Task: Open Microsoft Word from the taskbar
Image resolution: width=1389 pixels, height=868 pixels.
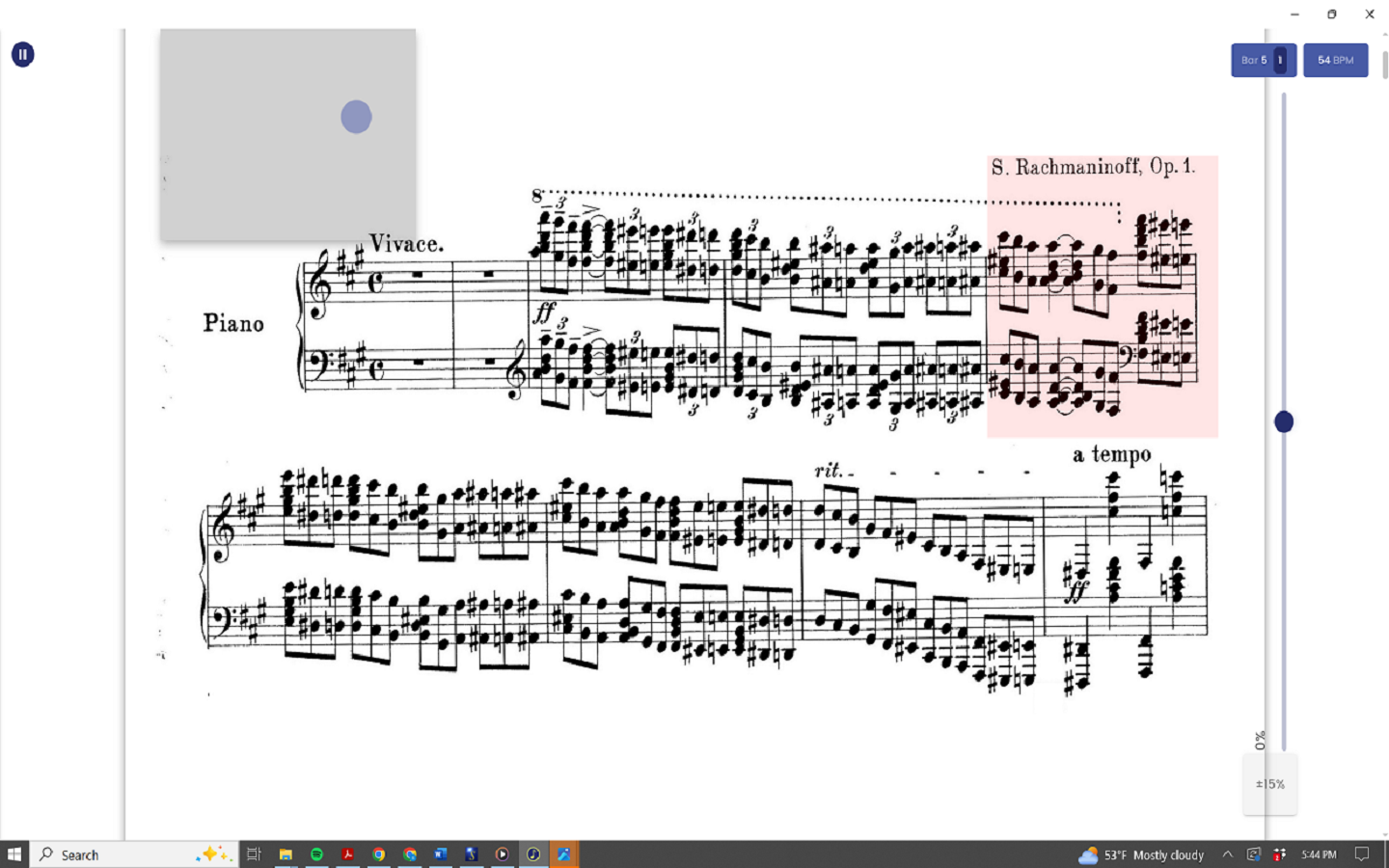Action: 441,854
